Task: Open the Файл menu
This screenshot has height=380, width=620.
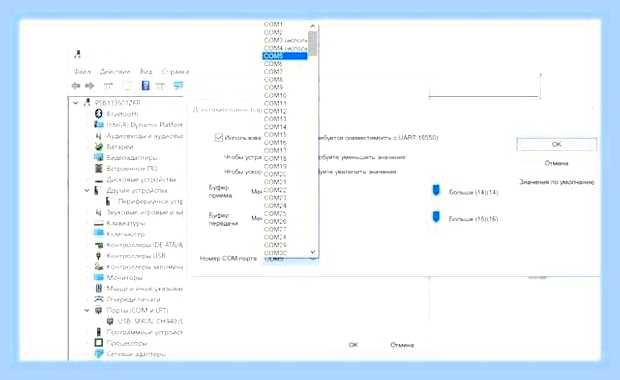Action: tap(82, 72)
